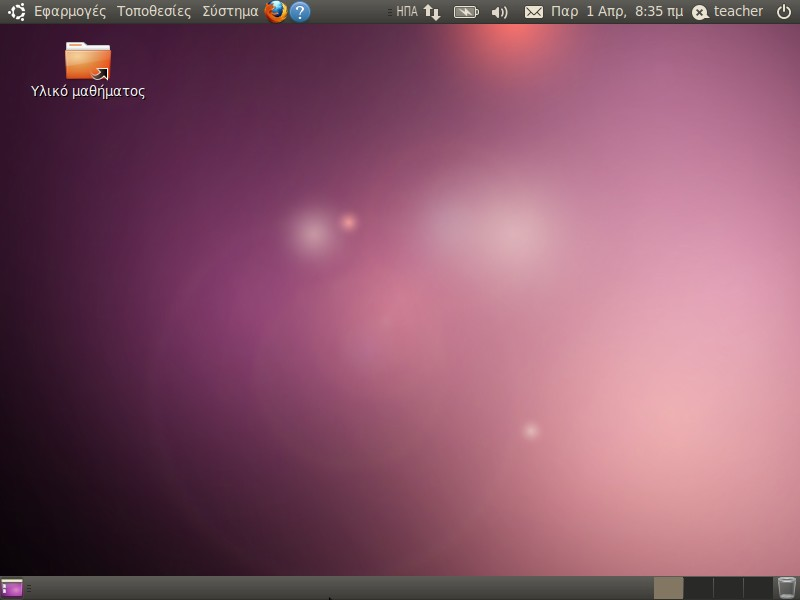Open the help icon in the panel
Screen dimensions: 800x600
300,11
